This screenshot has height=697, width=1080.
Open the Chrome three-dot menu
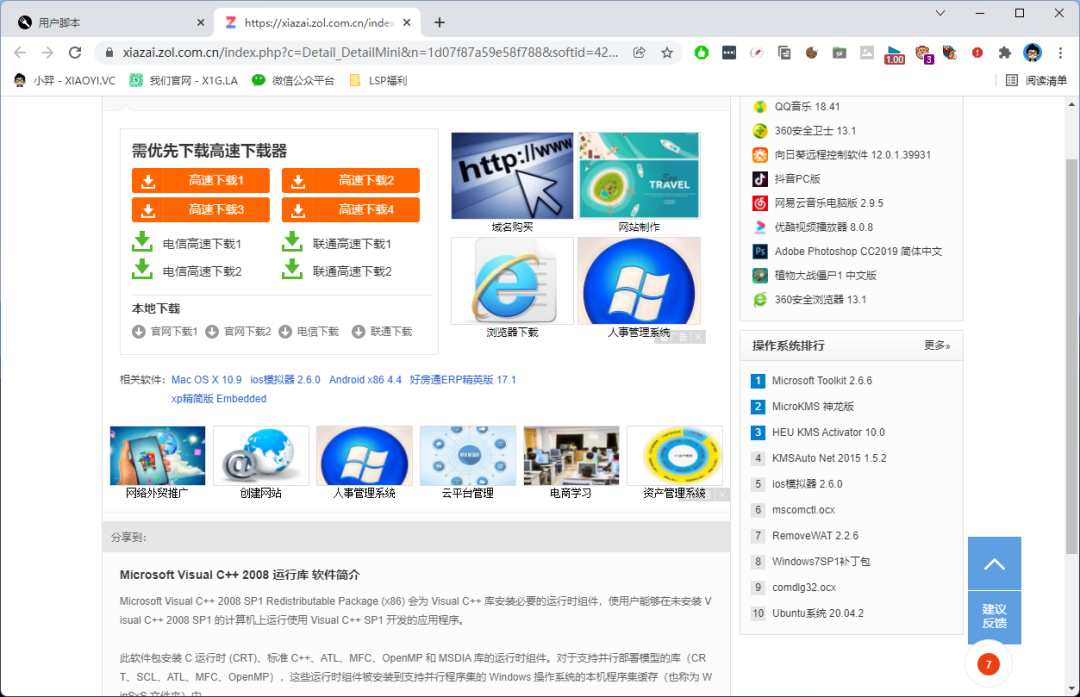click(1061, 52)
